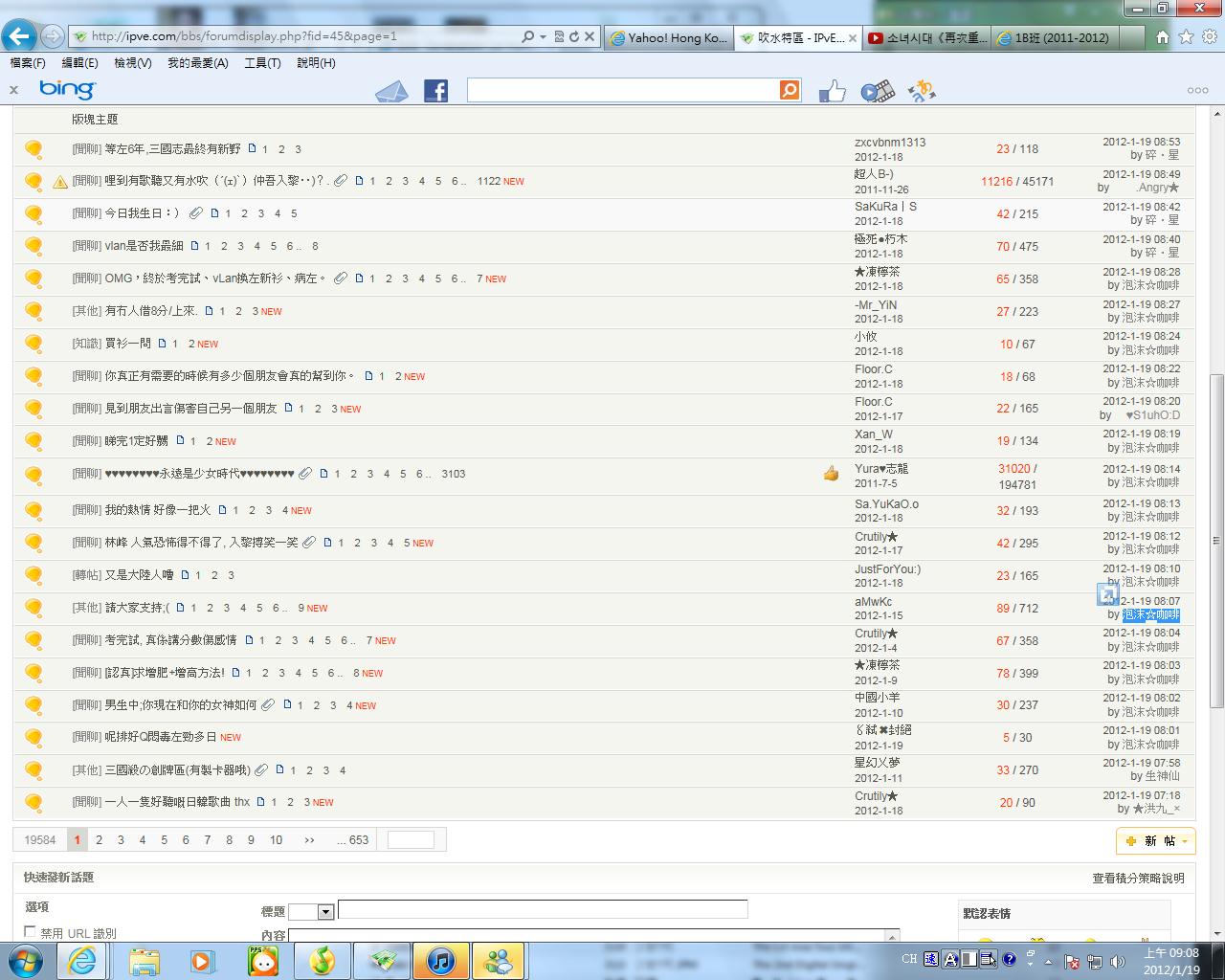
Task: Expand the address bar search dropdown arrow
Action: pyautogui.click(x=543, y=36)
